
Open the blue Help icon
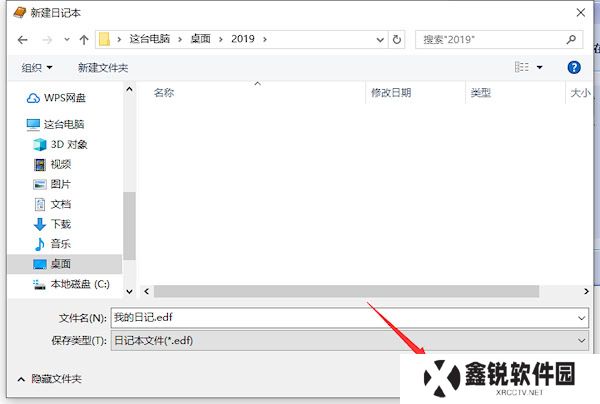click(574, 67)
